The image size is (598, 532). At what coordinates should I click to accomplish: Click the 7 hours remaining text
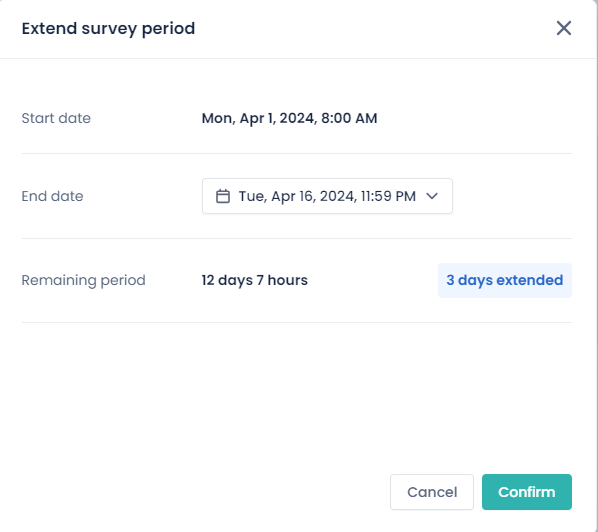(x=282, y=280)
